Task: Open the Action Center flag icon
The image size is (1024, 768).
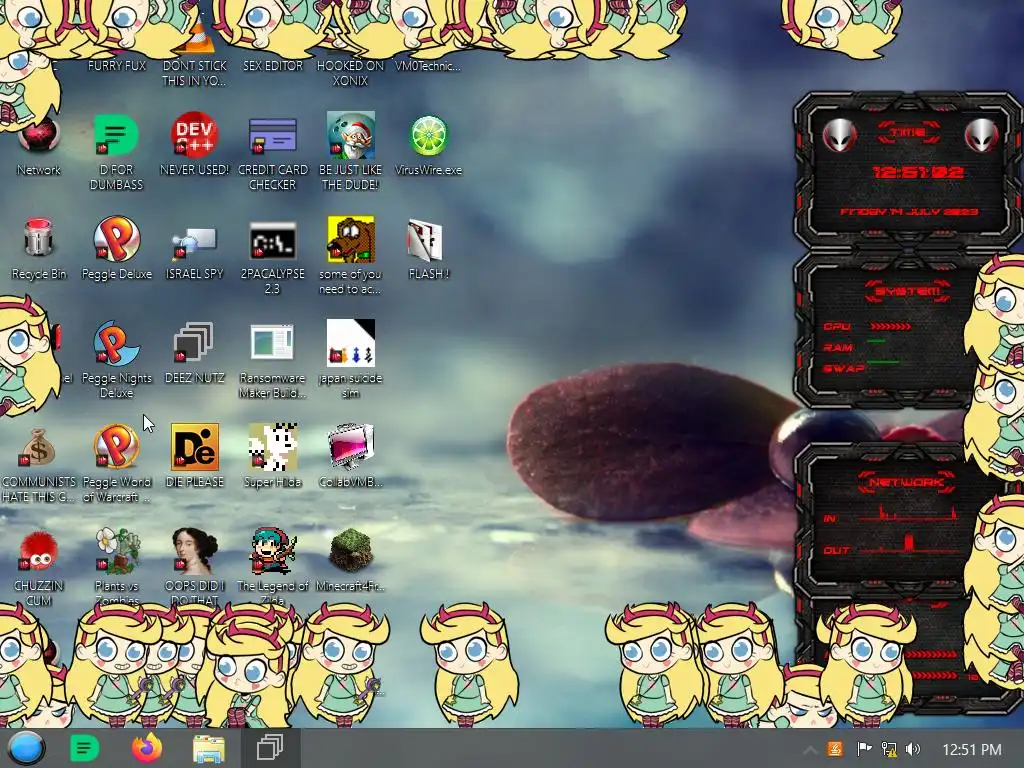Action: 863,749
